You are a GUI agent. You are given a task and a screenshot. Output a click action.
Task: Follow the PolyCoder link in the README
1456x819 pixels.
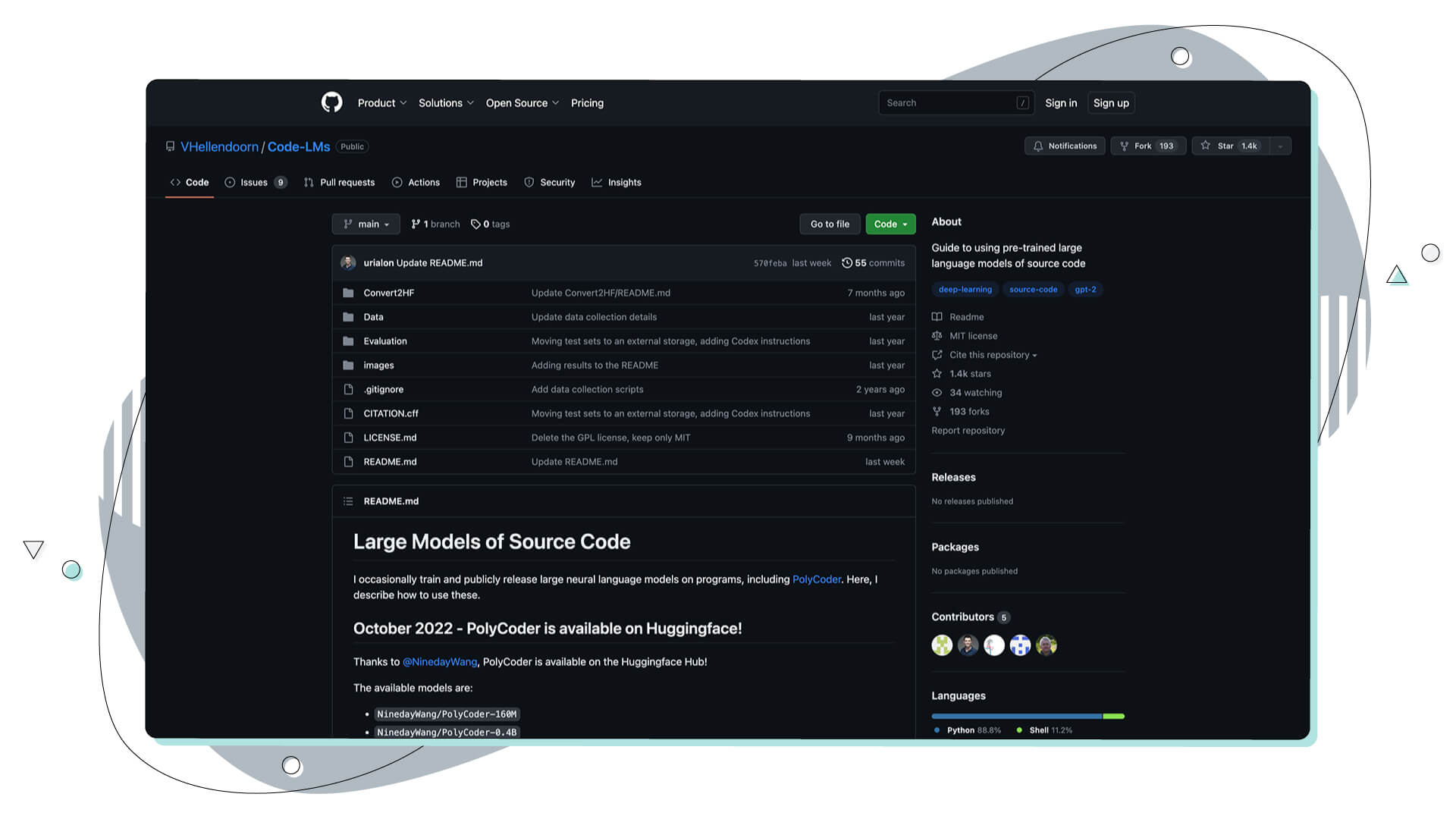point(816,579)
